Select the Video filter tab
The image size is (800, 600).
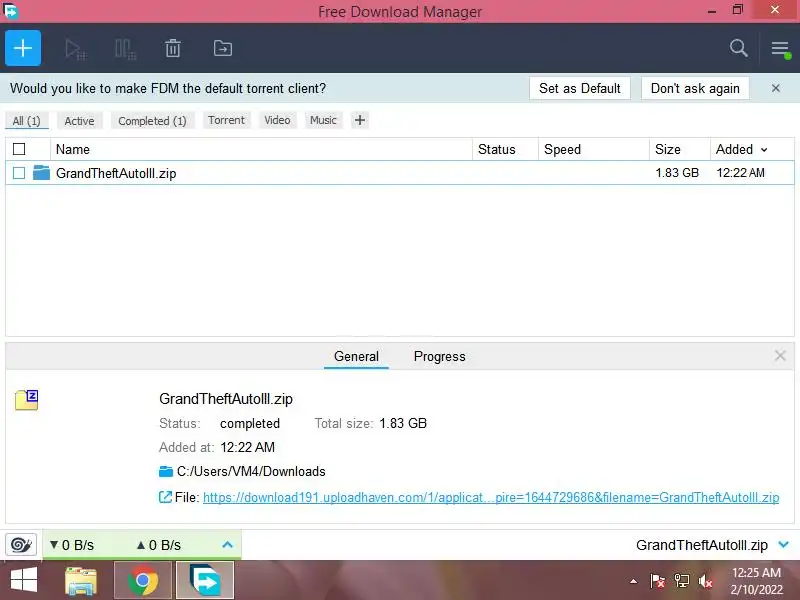pos(277,120)
